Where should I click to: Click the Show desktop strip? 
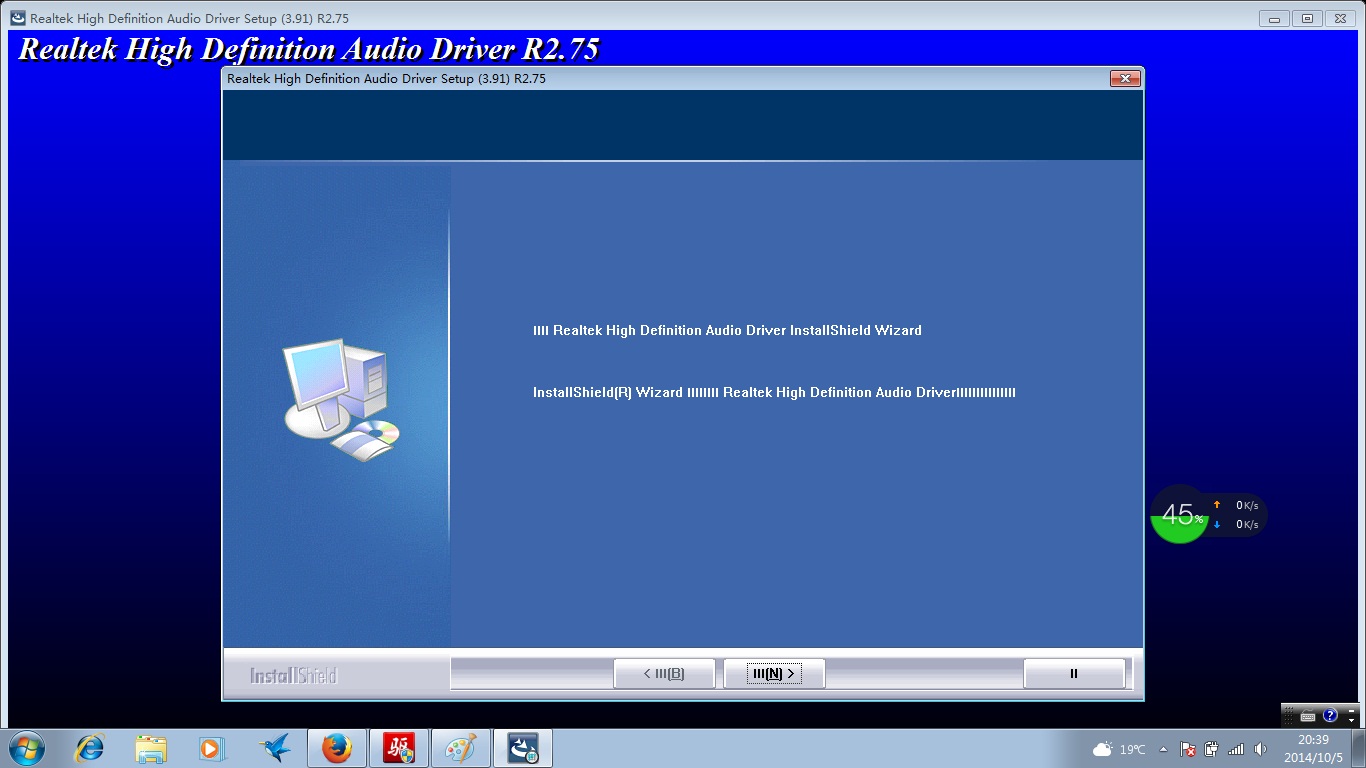pos(1358,748)
